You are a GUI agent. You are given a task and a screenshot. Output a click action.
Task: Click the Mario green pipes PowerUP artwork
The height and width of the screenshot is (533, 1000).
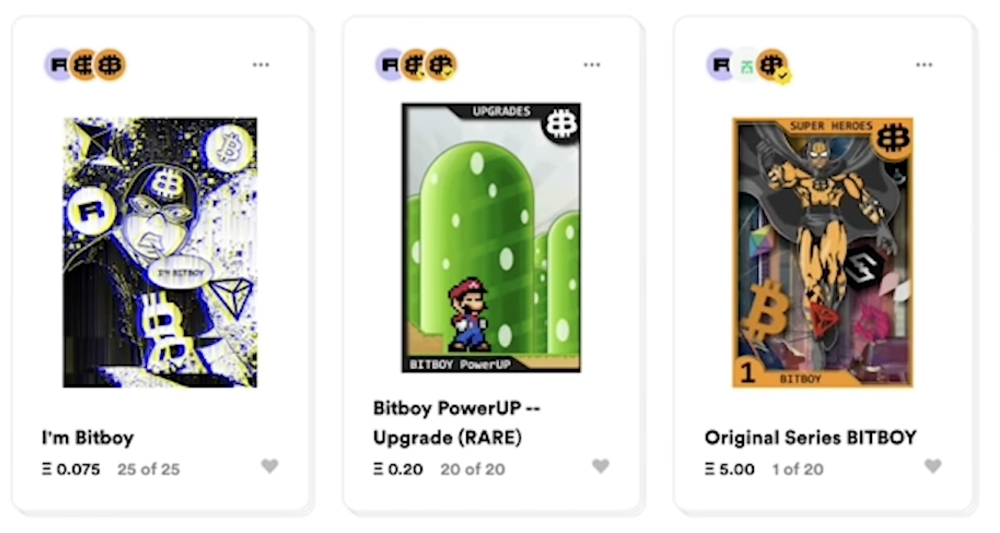click(491, 238)
